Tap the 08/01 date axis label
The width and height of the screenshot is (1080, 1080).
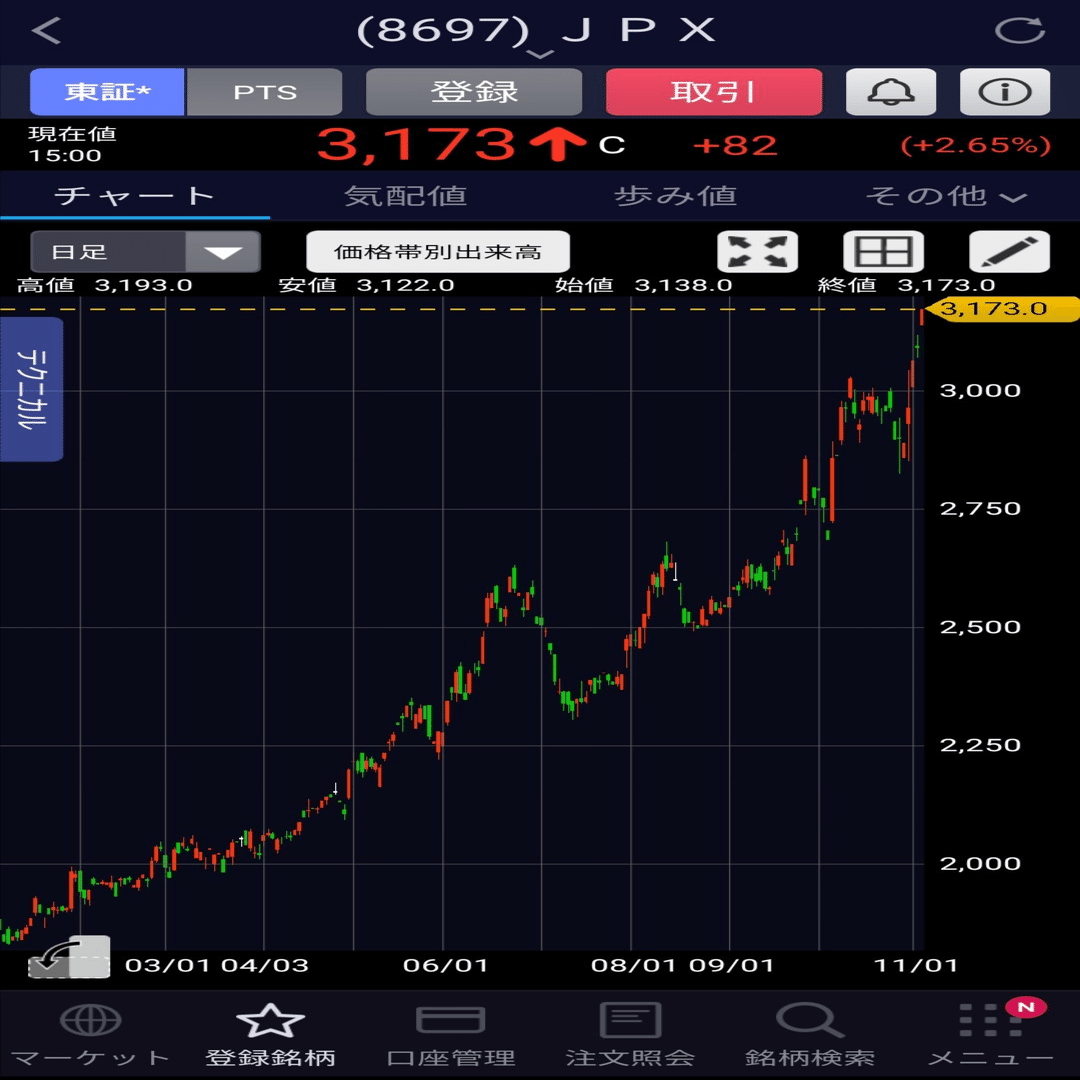pyautogui.click(x=633, y=965)
